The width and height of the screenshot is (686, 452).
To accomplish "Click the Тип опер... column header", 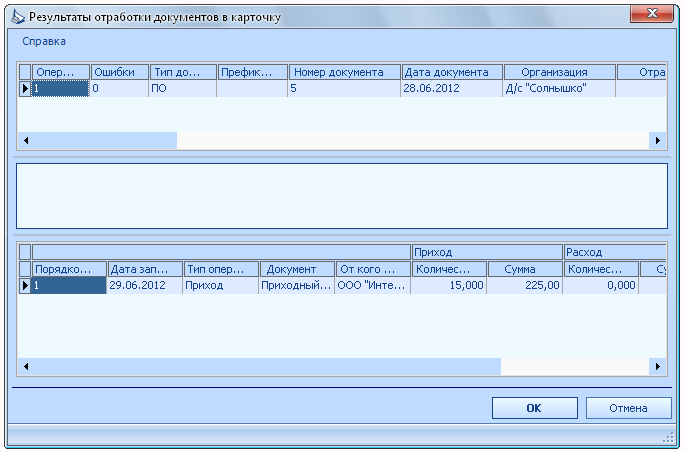I will point(221,269).
